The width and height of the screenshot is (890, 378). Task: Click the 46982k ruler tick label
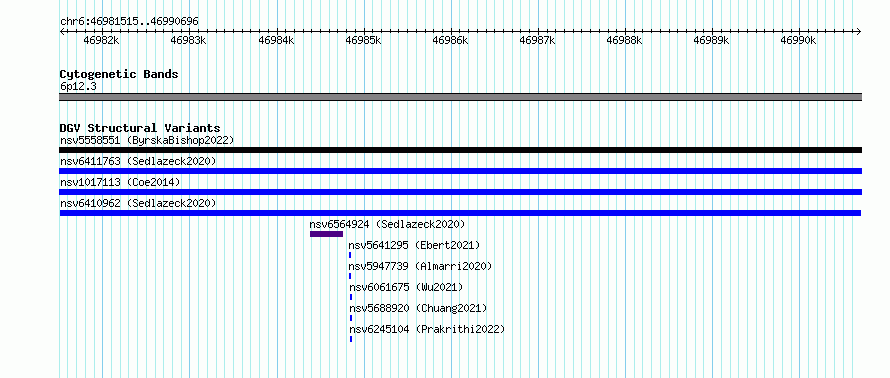(x=101, y=40)
